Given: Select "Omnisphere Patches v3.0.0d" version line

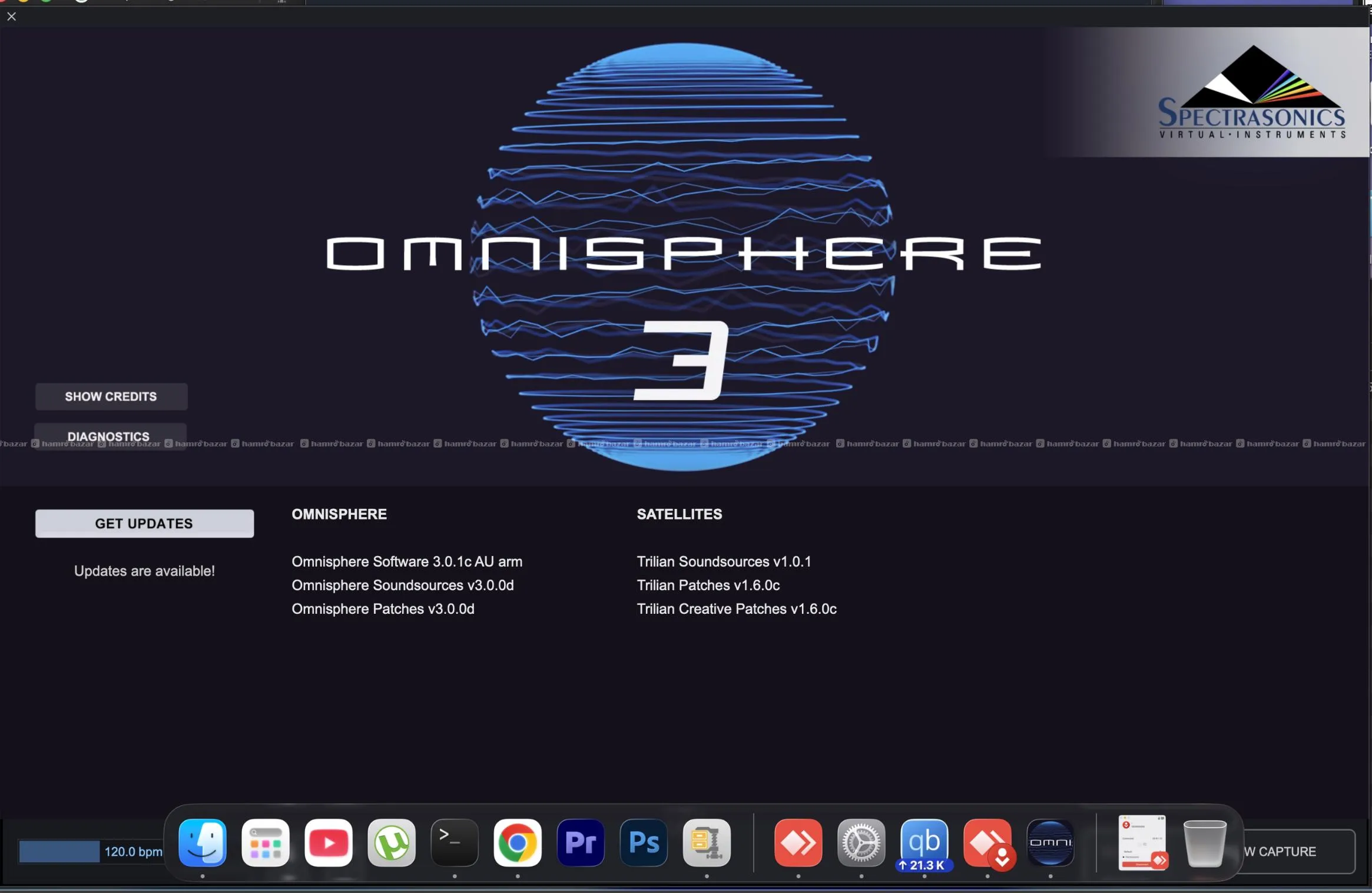Looking at the screenshot, I should (383, 608).
